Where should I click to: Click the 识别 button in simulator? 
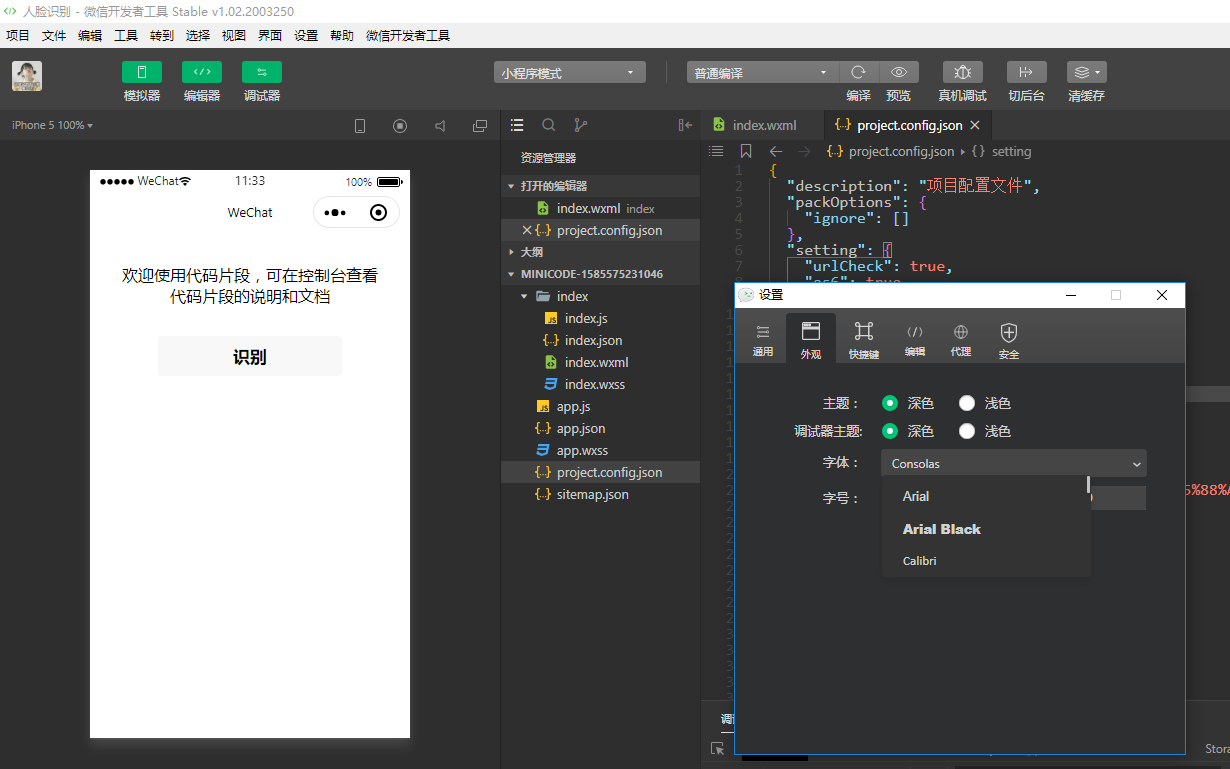(250, 357)
